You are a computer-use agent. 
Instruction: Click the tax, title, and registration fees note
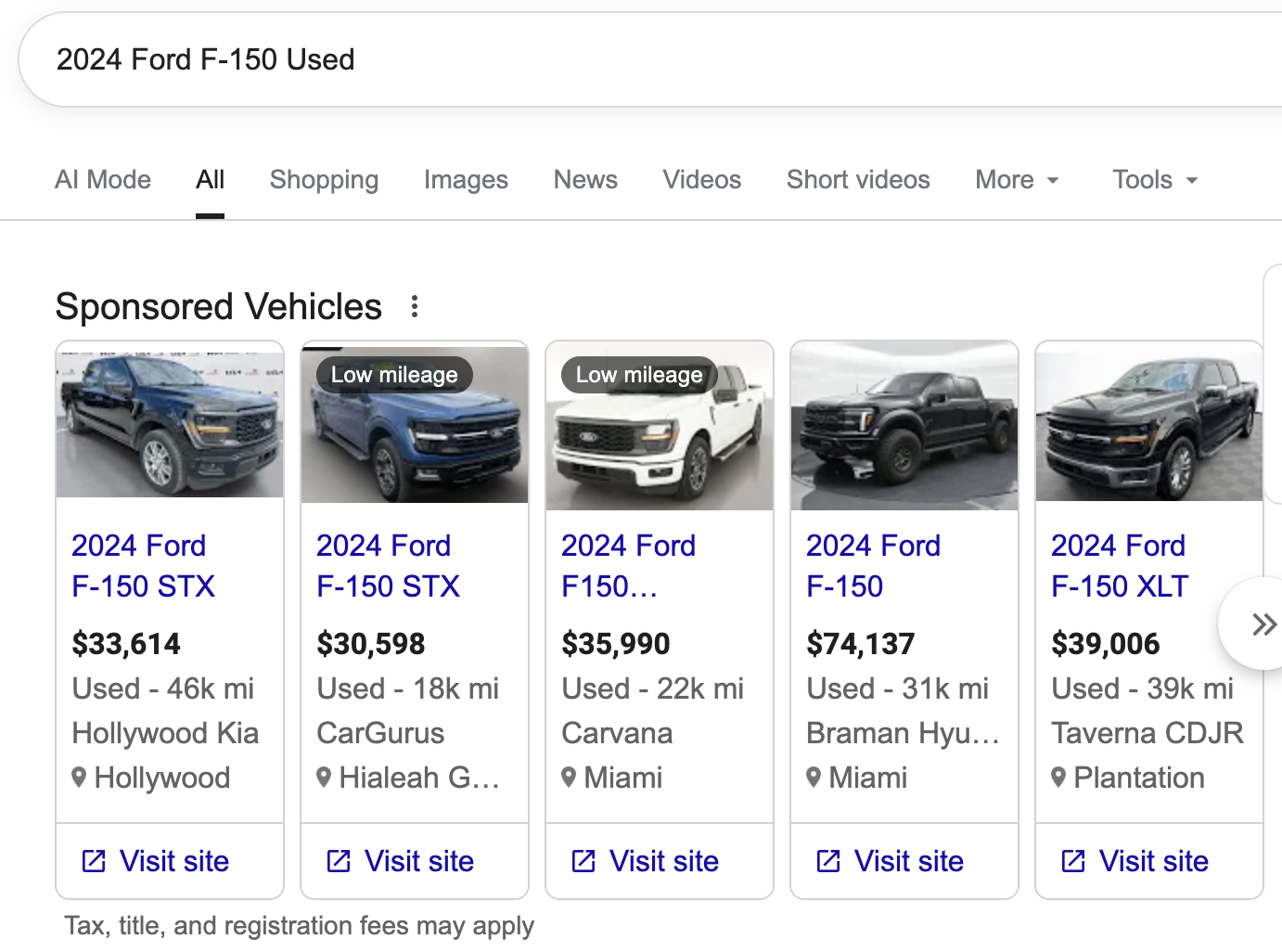(x=300, y=926)
